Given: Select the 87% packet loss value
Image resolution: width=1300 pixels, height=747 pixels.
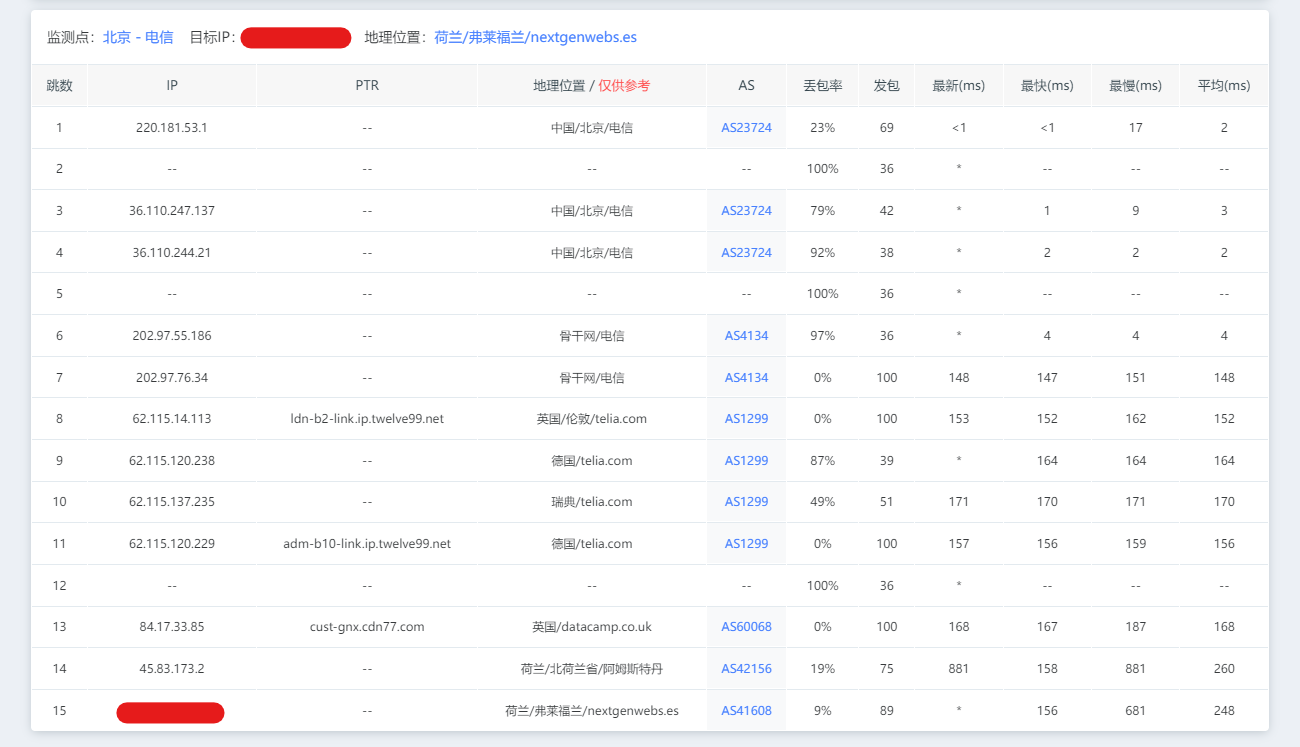Looking at the screenshot, I should [x=822, y=461].
